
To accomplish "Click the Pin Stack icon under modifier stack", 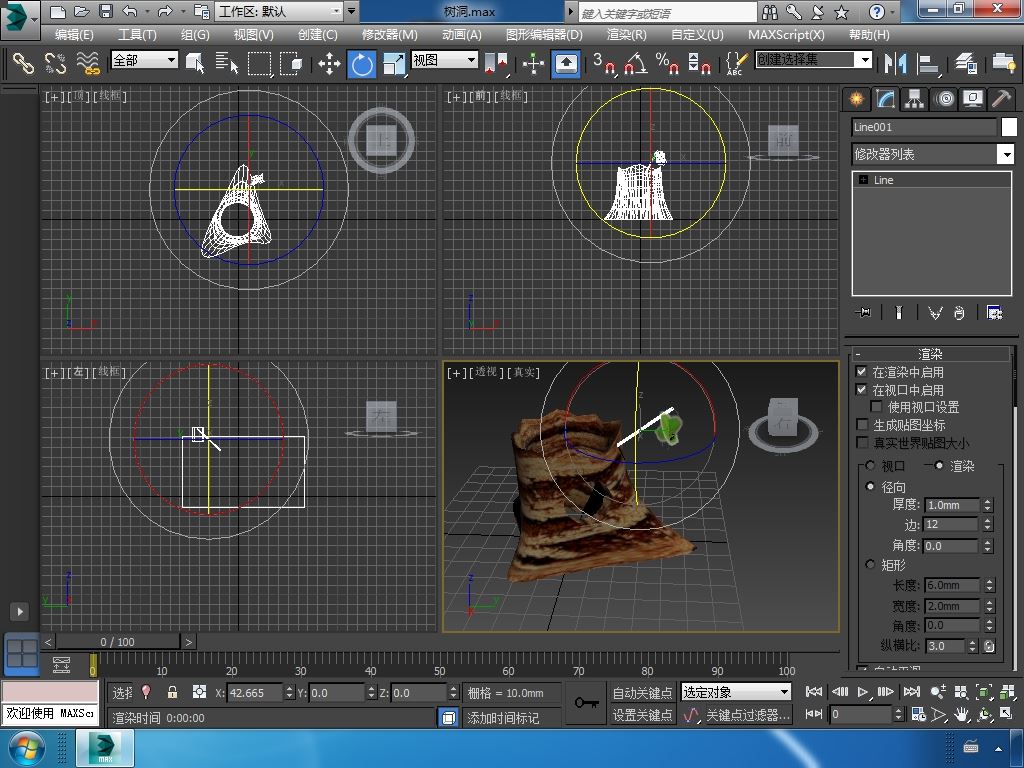I will click(x=864, y=313).
